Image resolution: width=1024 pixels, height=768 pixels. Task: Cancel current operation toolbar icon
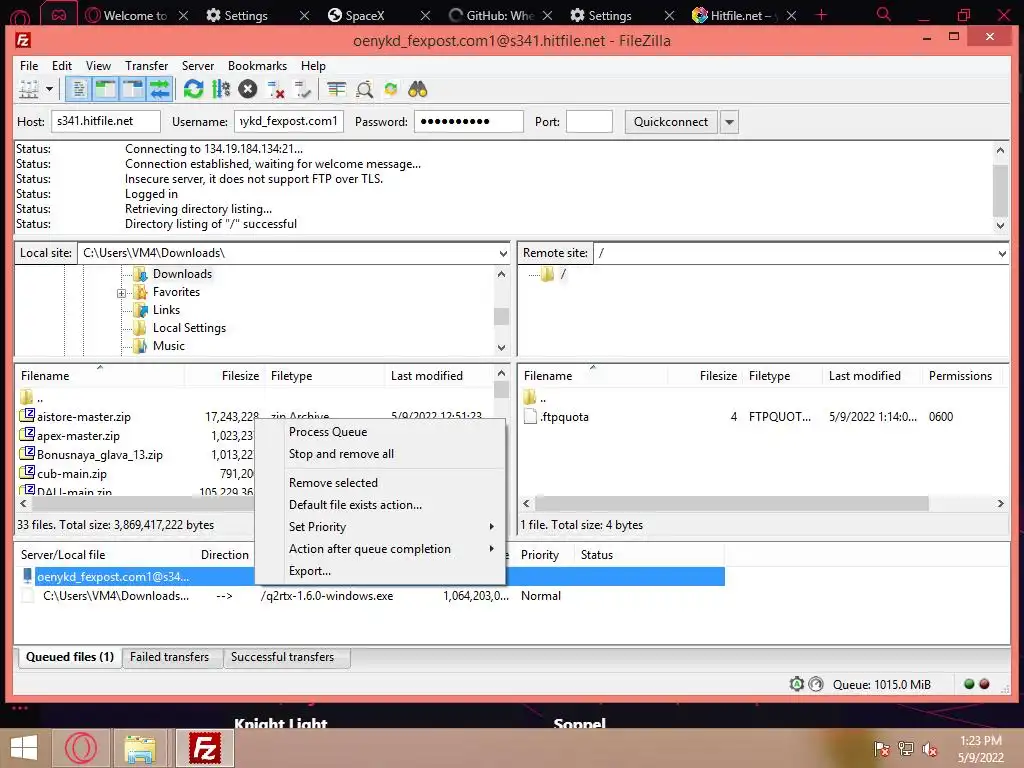[248, 89]
